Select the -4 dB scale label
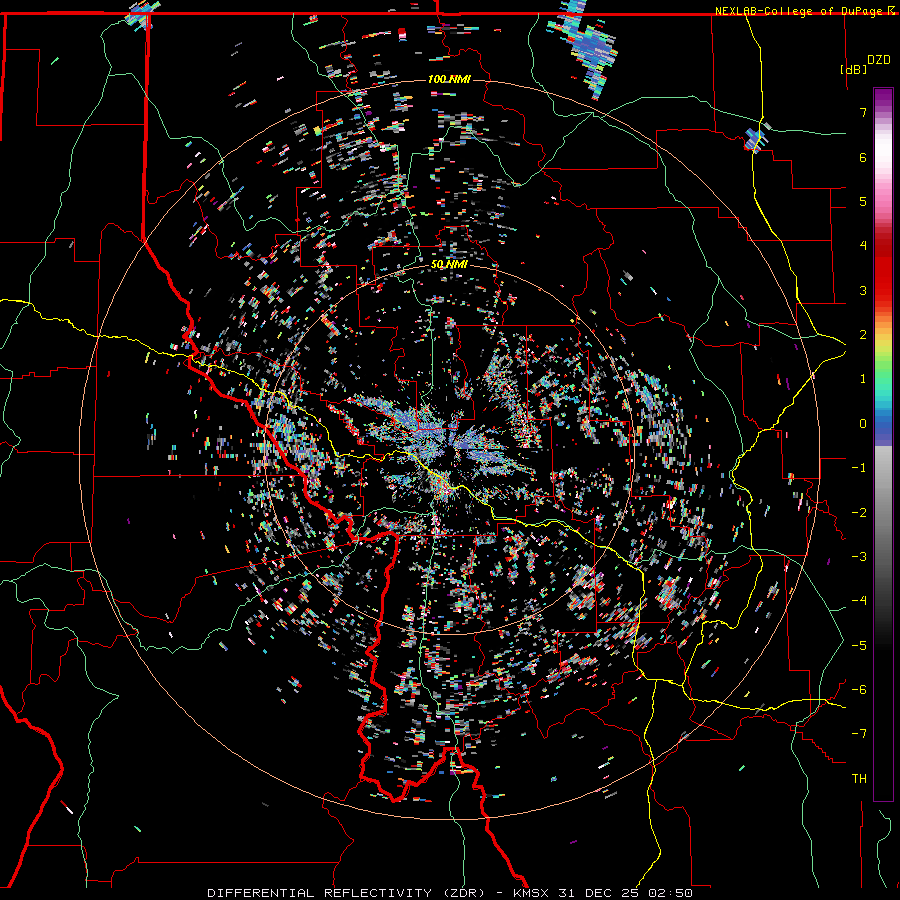Screen dimensions: 900x900 (859, 601)
